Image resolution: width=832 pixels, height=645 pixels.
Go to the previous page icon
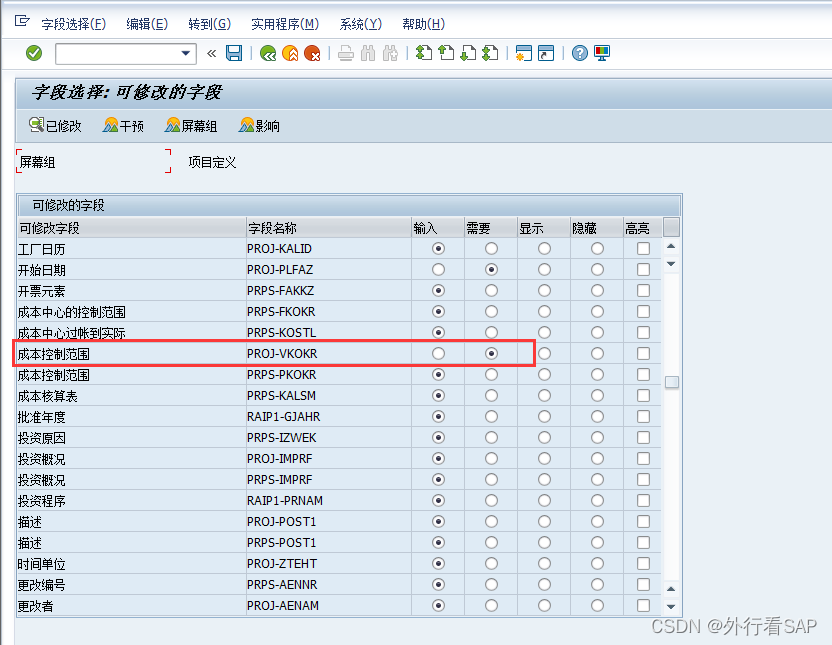(446, 53)
